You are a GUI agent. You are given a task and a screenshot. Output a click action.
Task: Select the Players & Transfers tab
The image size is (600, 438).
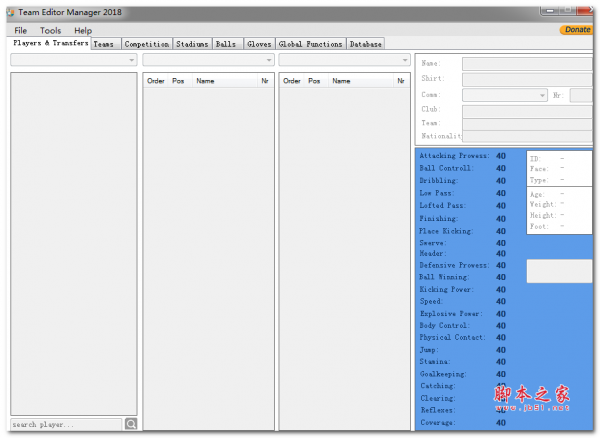click(x=51, y=43)
